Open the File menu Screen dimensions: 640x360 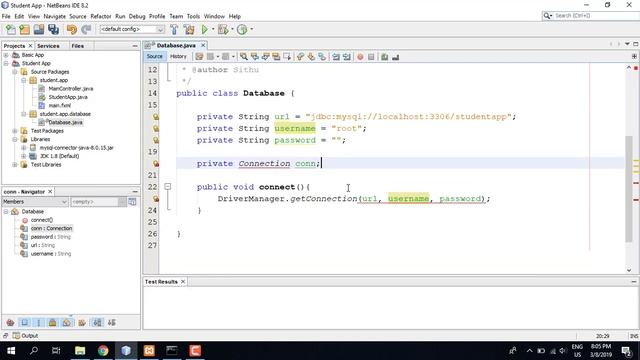(x=6, y=16)
